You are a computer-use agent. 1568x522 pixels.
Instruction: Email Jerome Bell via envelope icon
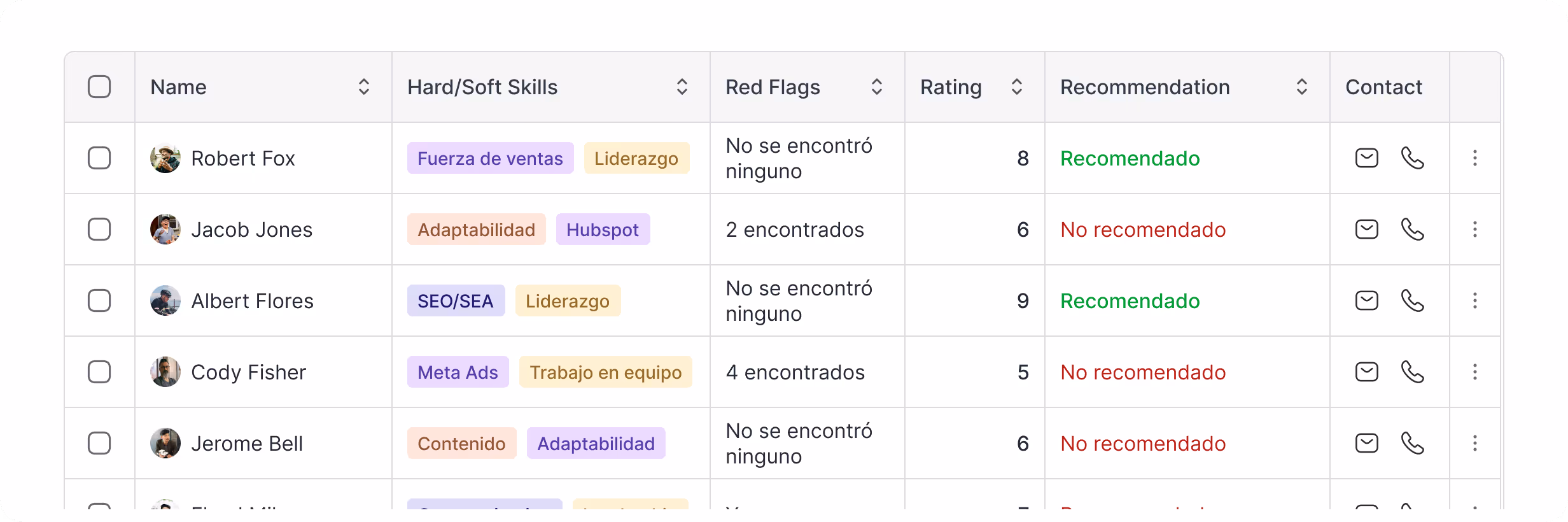point(1366,443)
